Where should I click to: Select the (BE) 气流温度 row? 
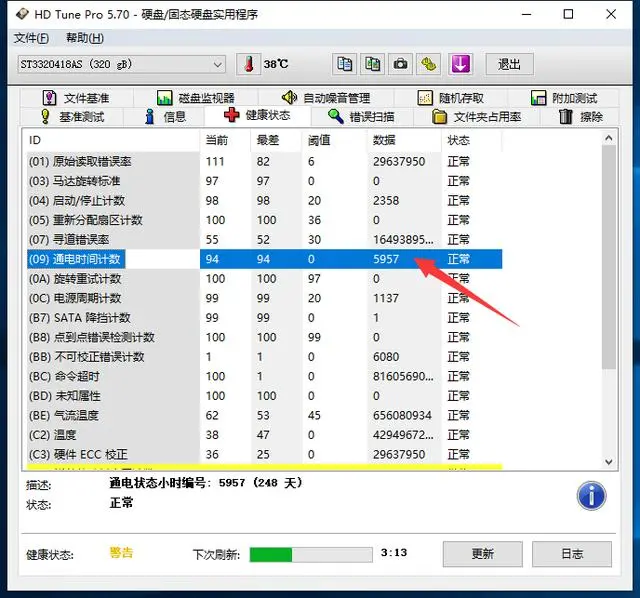point(264,416)
